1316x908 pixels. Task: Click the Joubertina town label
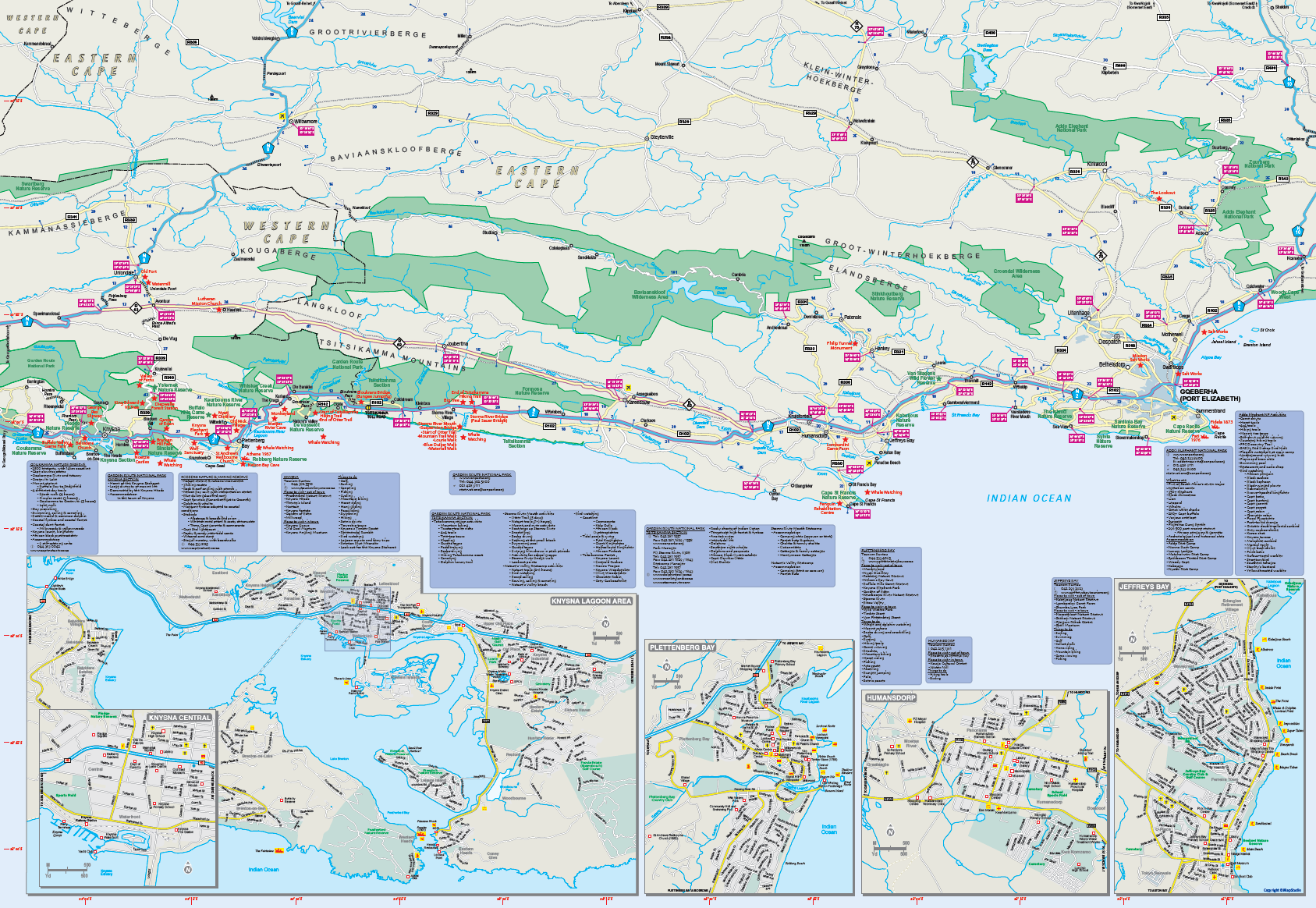tap(457, 344)
